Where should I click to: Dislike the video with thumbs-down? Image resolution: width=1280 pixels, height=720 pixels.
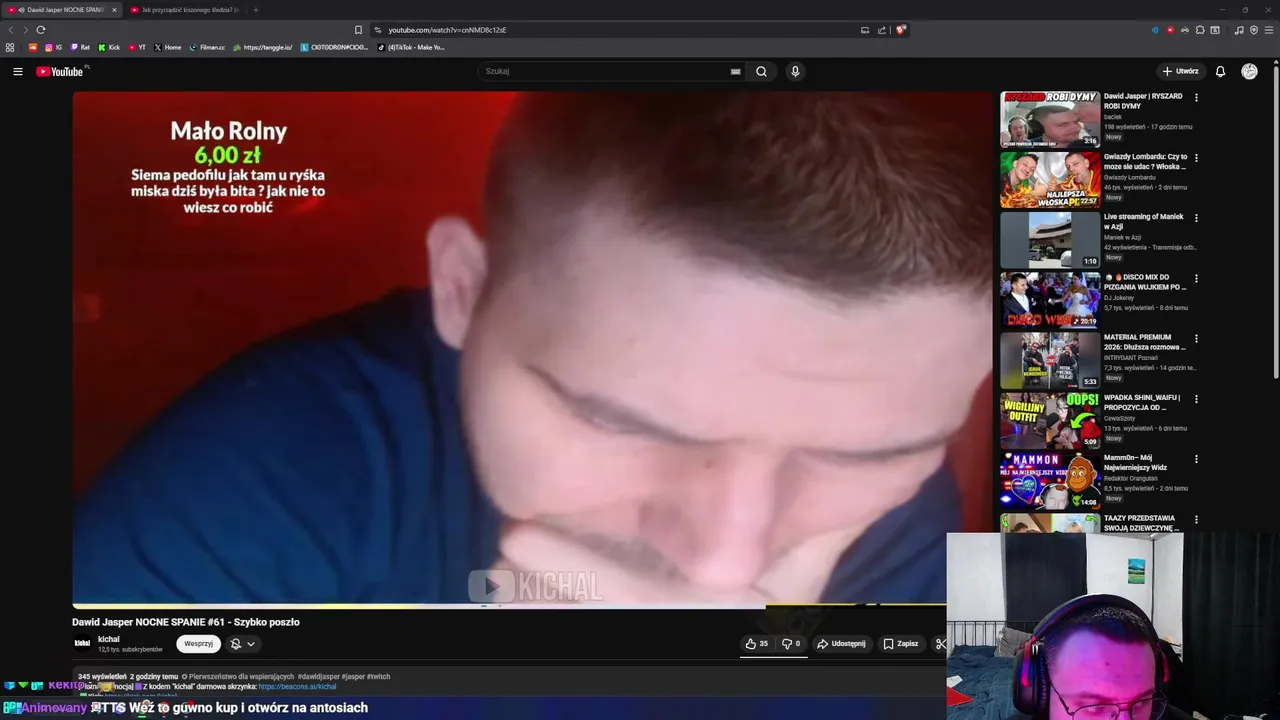click(x=791, y=644)
